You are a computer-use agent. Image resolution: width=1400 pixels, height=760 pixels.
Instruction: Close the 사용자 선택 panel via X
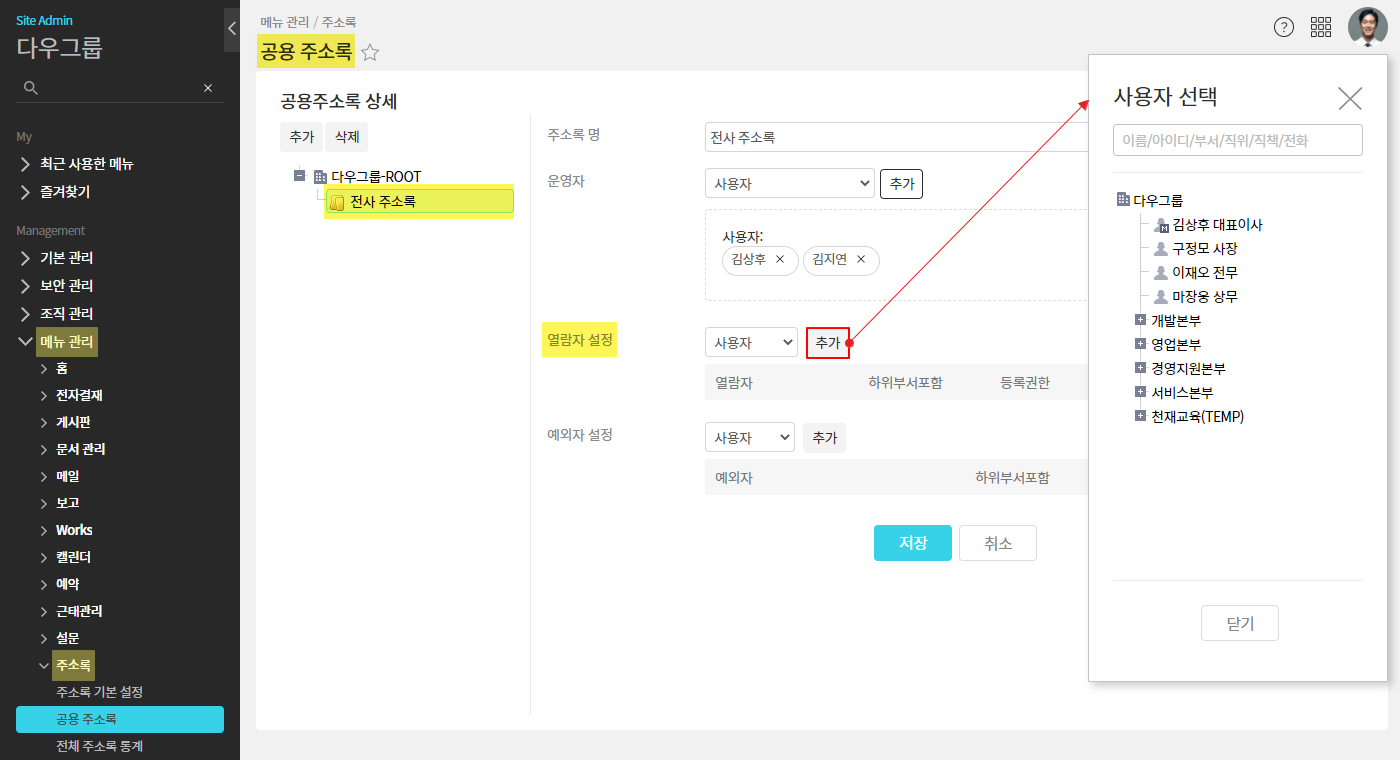[1350, 98]
